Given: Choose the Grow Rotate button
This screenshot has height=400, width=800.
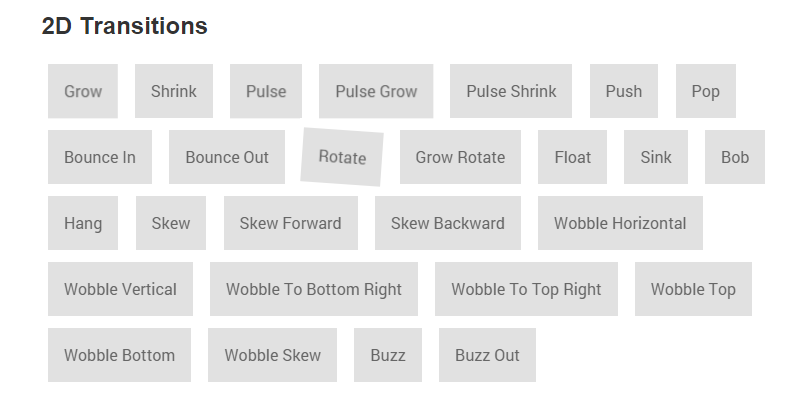Looking at the screenshot, I should pos(460,157).
